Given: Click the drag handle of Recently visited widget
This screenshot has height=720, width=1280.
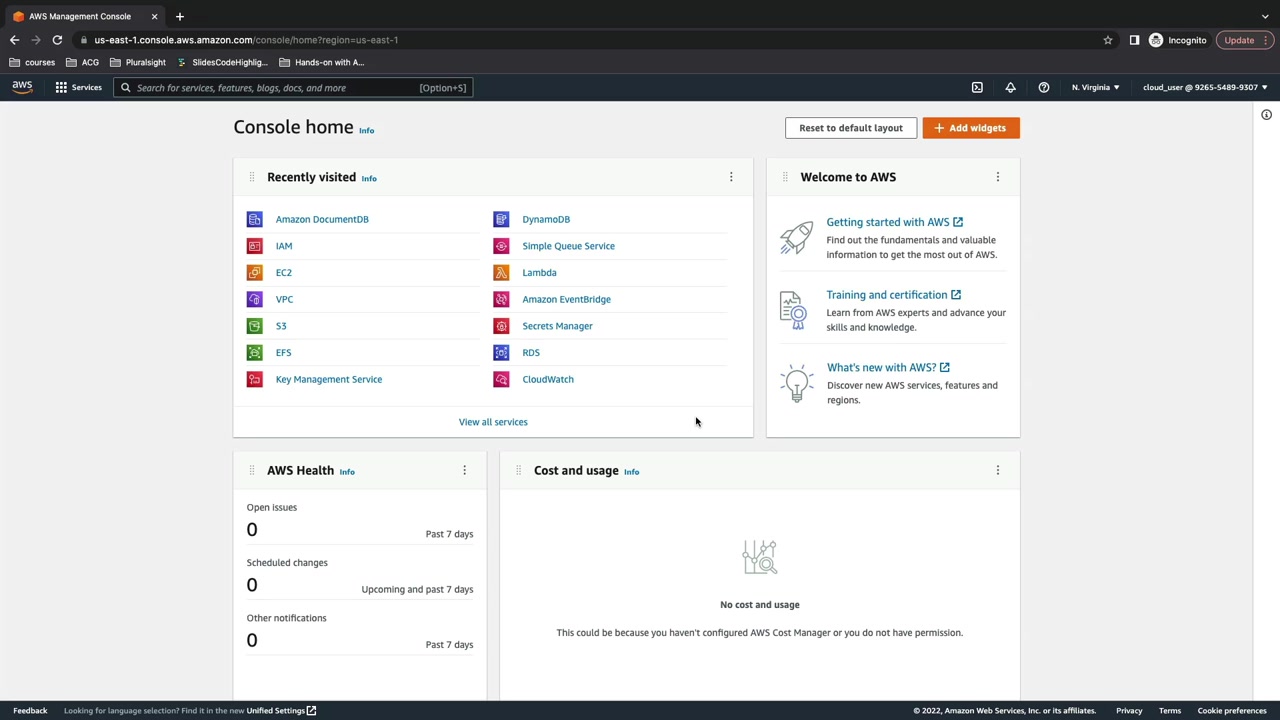Looking at the screenshot, I should pos(252,177).
